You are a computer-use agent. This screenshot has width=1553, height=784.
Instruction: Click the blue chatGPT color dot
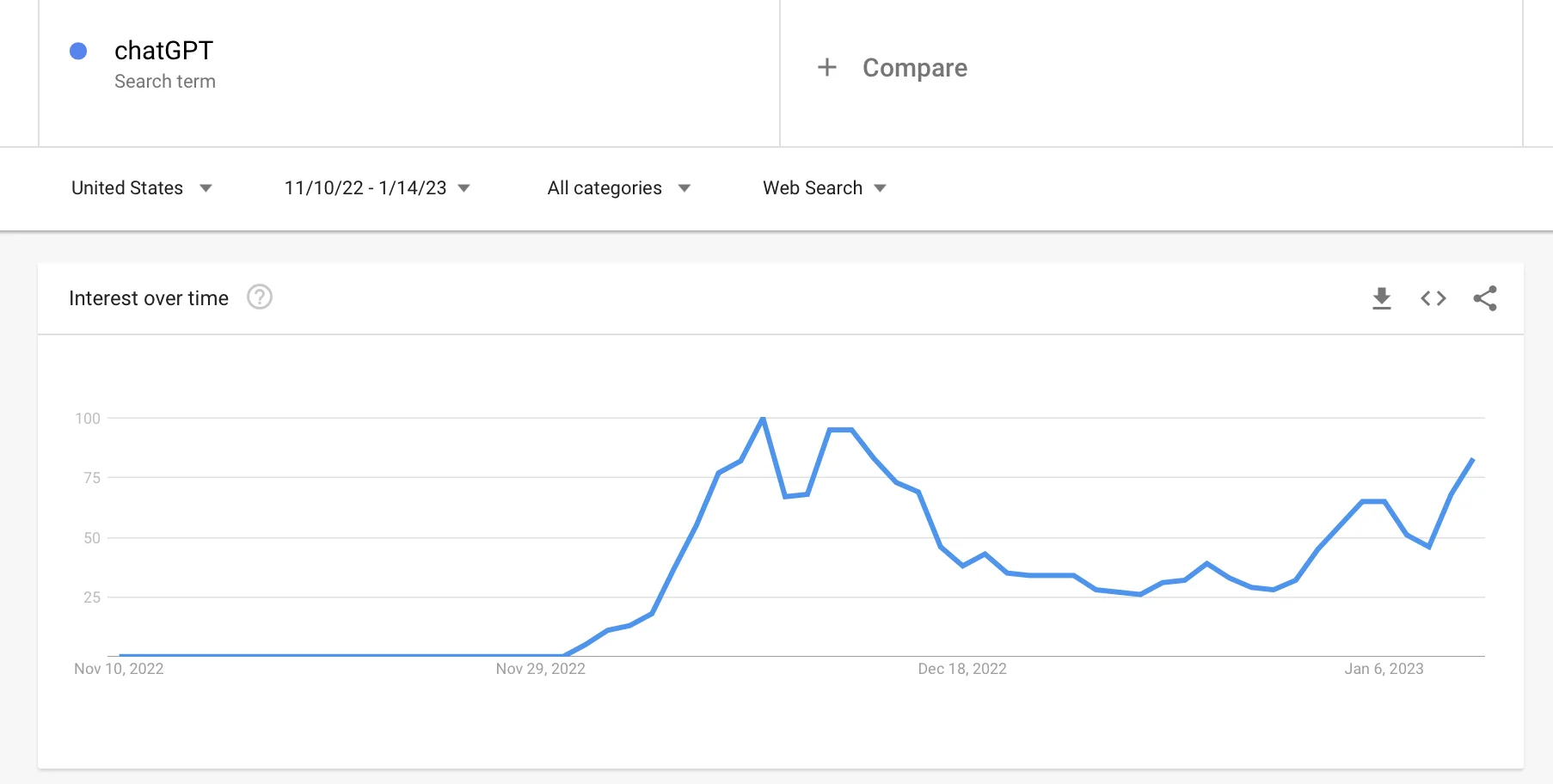click(x=78, y=52)
